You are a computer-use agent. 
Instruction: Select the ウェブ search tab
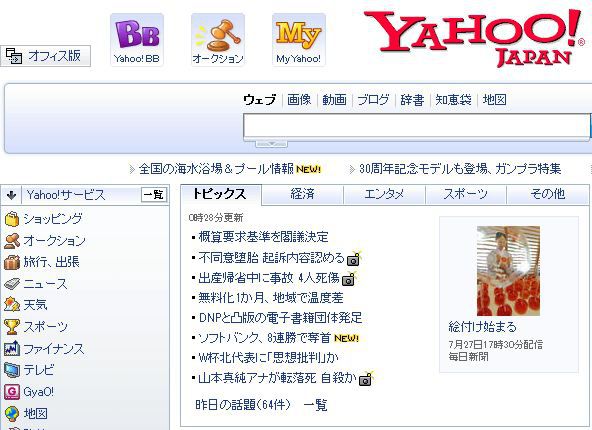click(x=259, y=100)
